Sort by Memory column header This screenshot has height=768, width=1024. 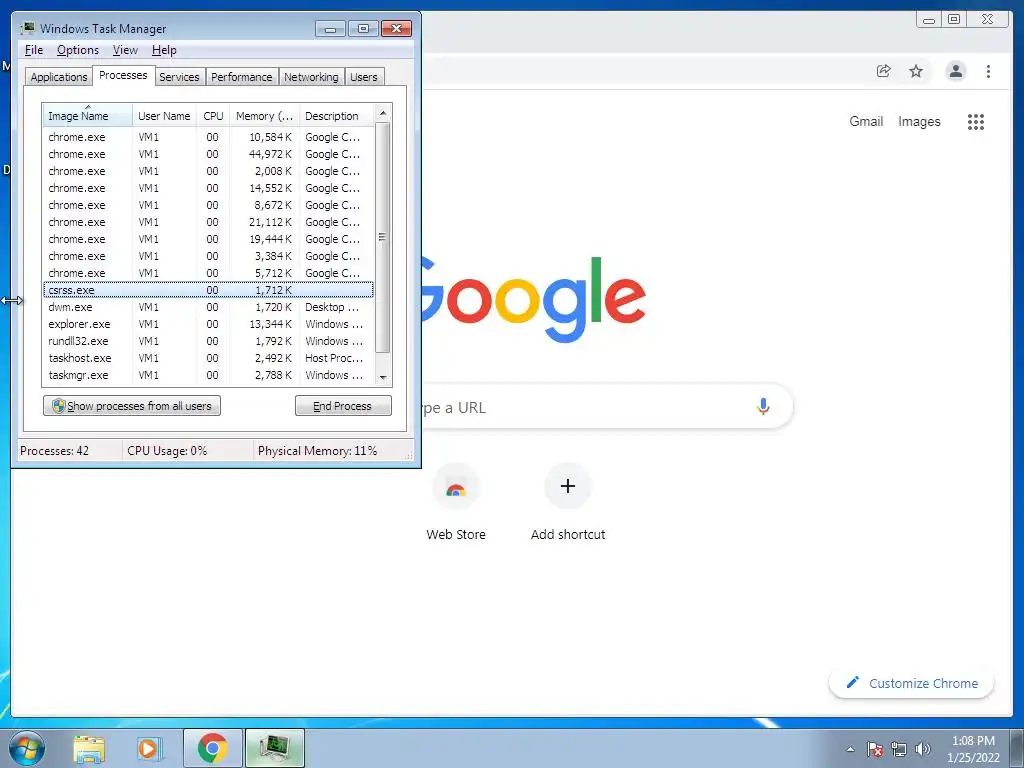[264, 116]
